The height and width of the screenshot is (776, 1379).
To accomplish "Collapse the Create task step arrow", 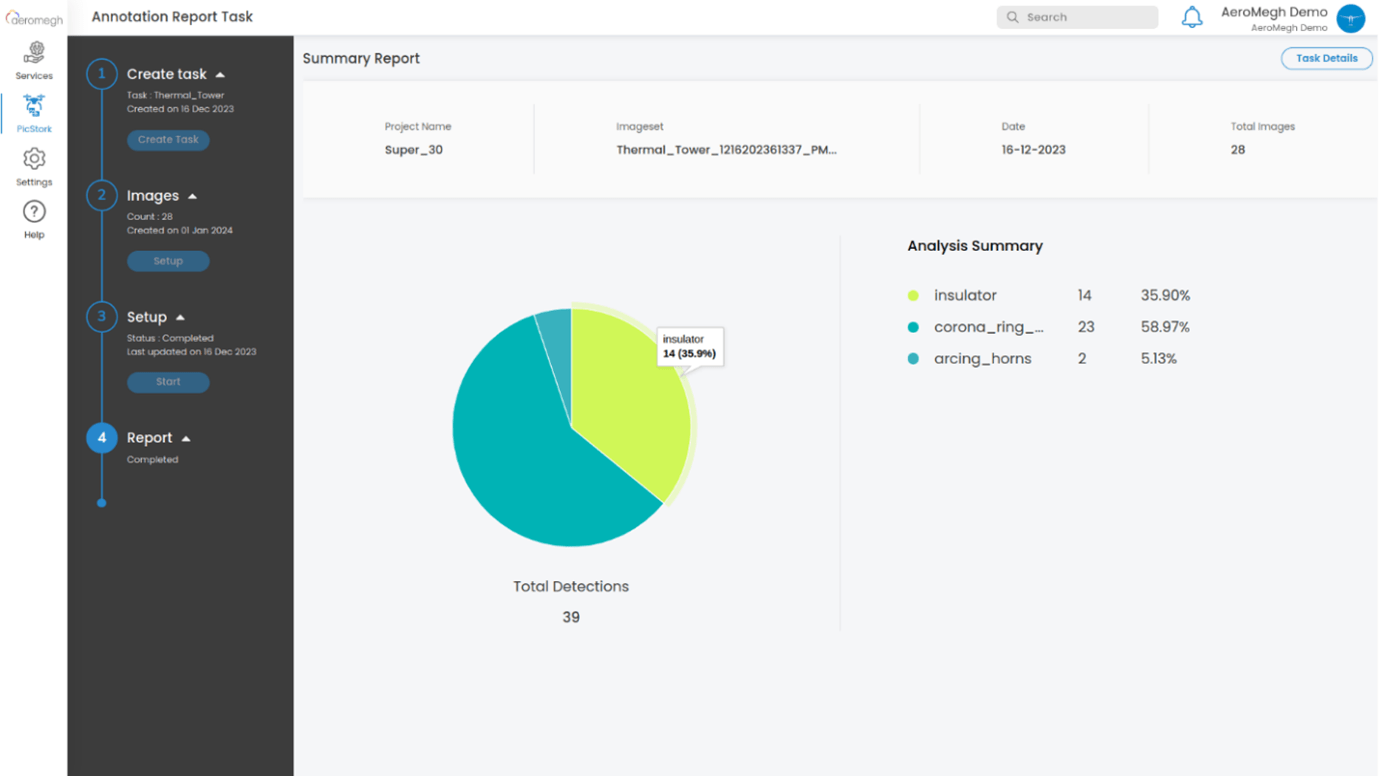I will point(220,75).
